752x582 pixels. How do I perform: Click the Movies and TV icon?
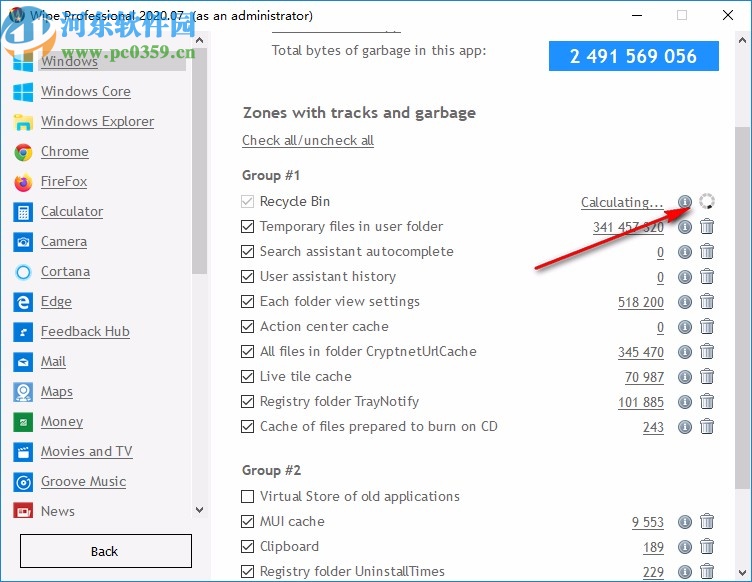[23, 452]
